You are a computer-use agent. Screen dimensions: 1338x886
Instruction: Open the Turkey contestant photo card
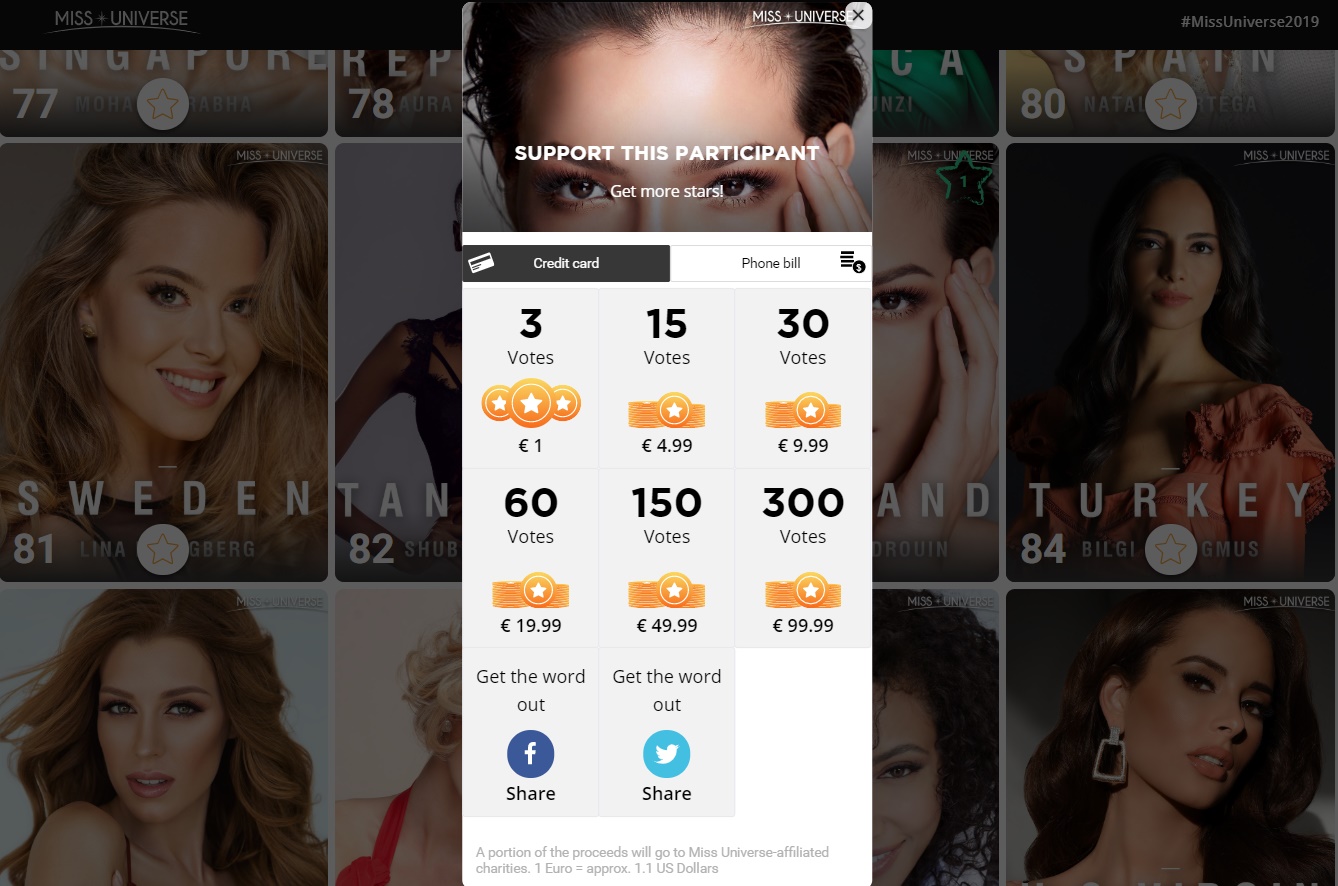(x=1172, y=362)
